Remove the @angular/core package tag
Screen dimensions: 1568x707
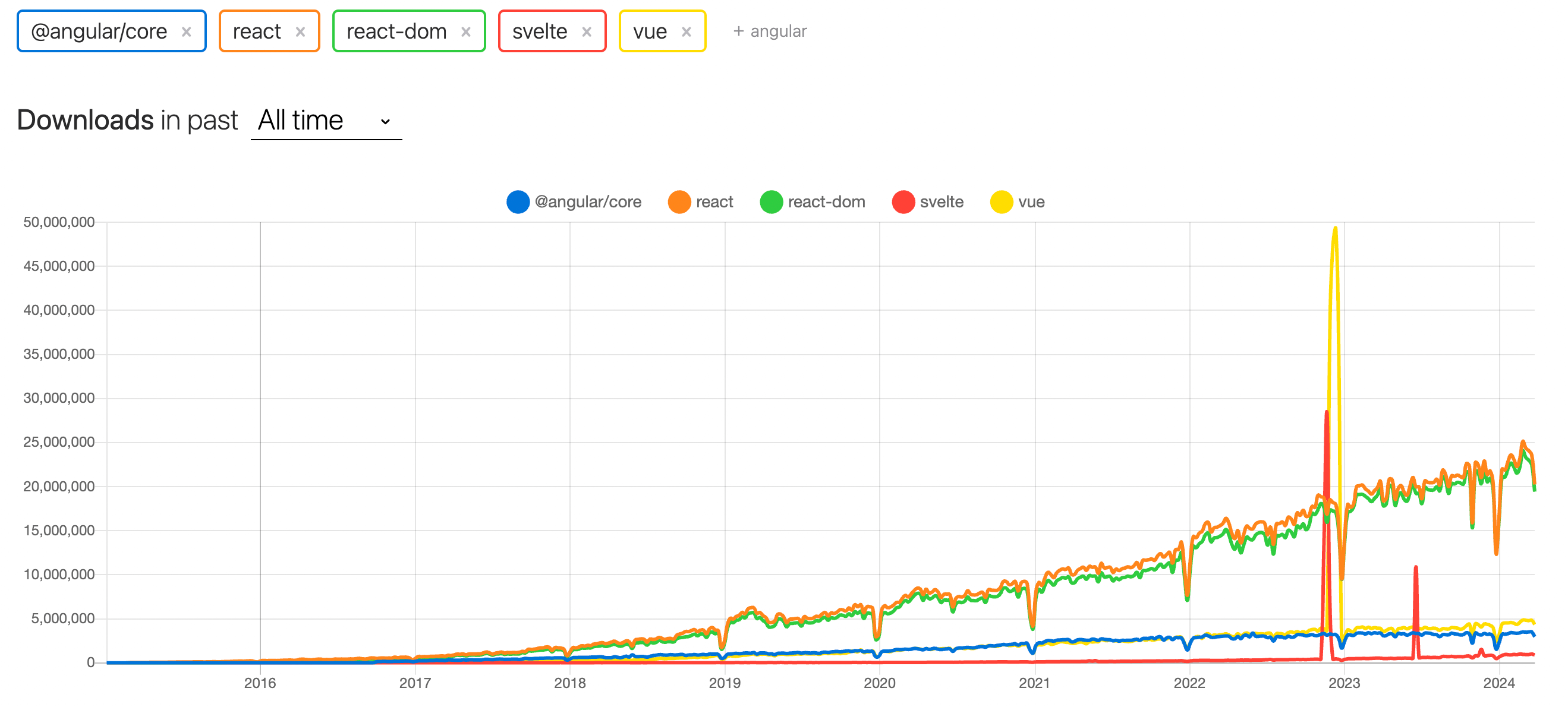pos(186,31)
